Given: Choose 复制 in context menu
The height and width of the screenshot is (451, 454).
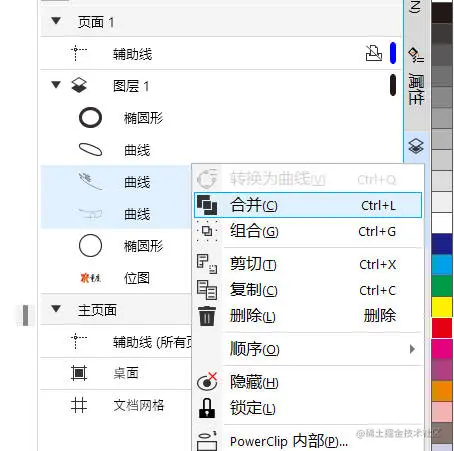Looking at the screenshot, I should [308, 290].
